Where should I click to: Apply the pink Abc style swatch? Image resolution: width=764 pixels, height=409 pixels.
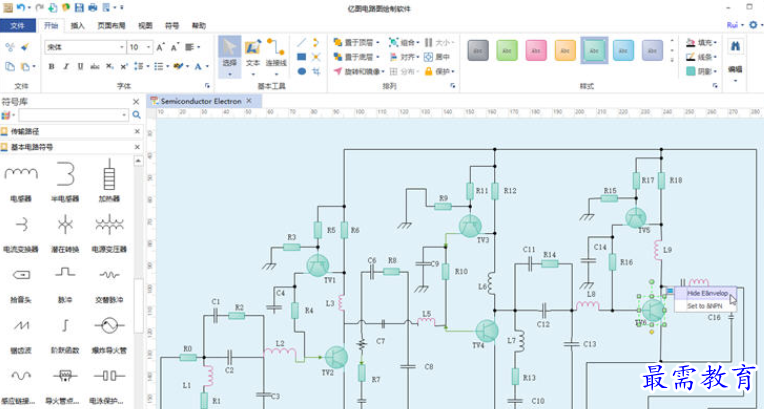536,51
